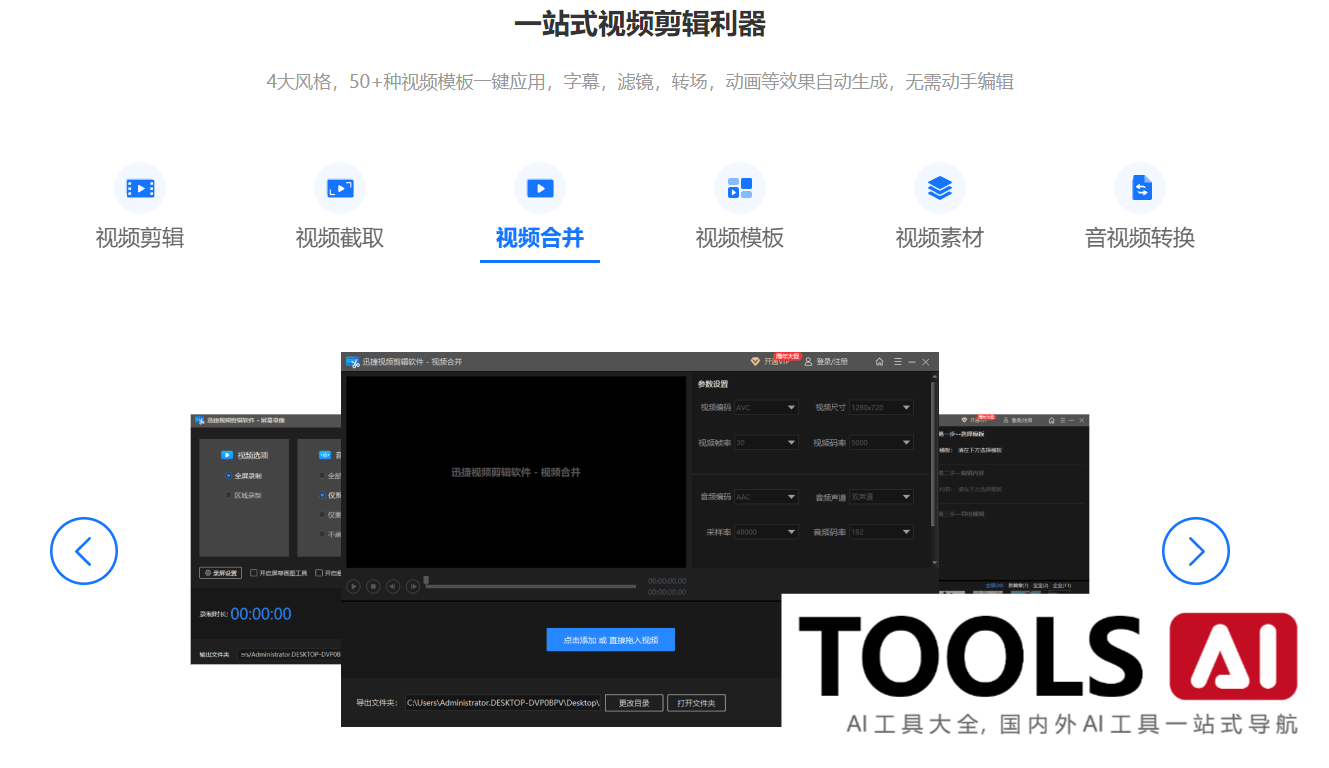Switch to the 视频合并 tab
This screenshot has width=1329, height=768.
tap(539, 237)
